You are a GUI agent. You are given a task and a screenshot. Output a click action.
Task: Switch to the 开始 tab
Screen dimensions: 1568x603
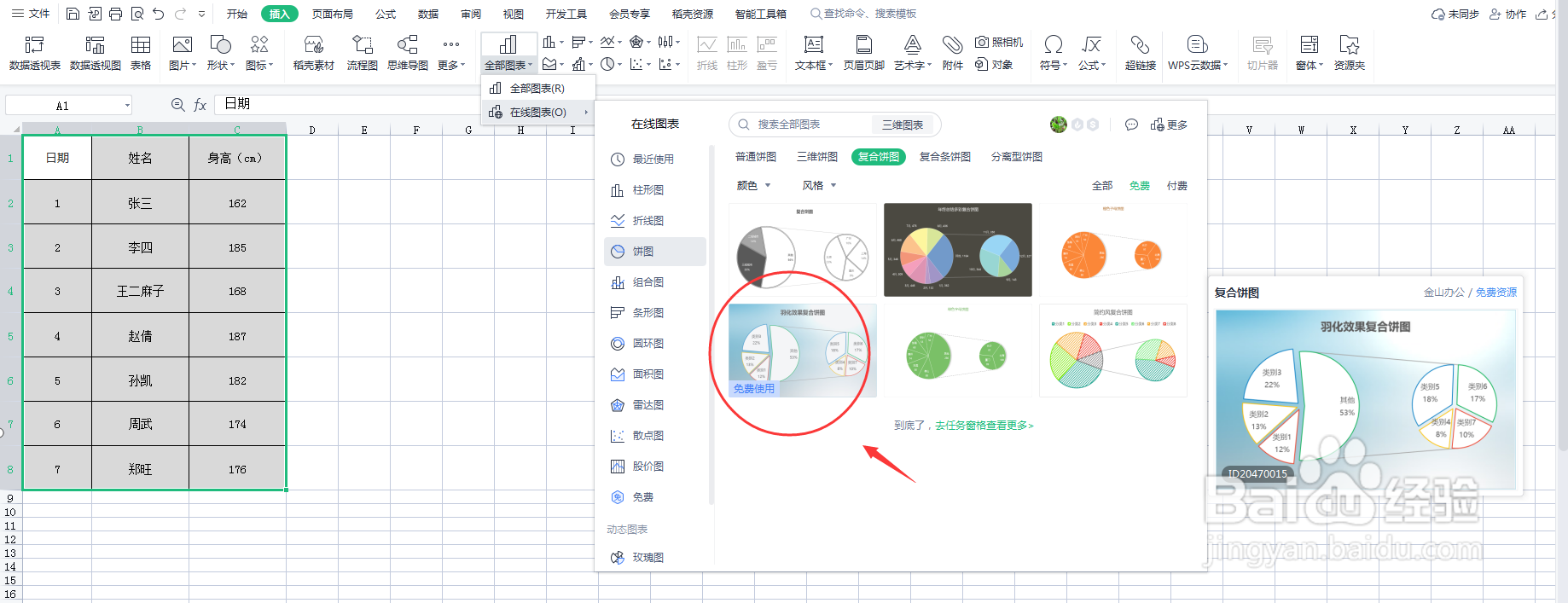(x=237, y=14)
